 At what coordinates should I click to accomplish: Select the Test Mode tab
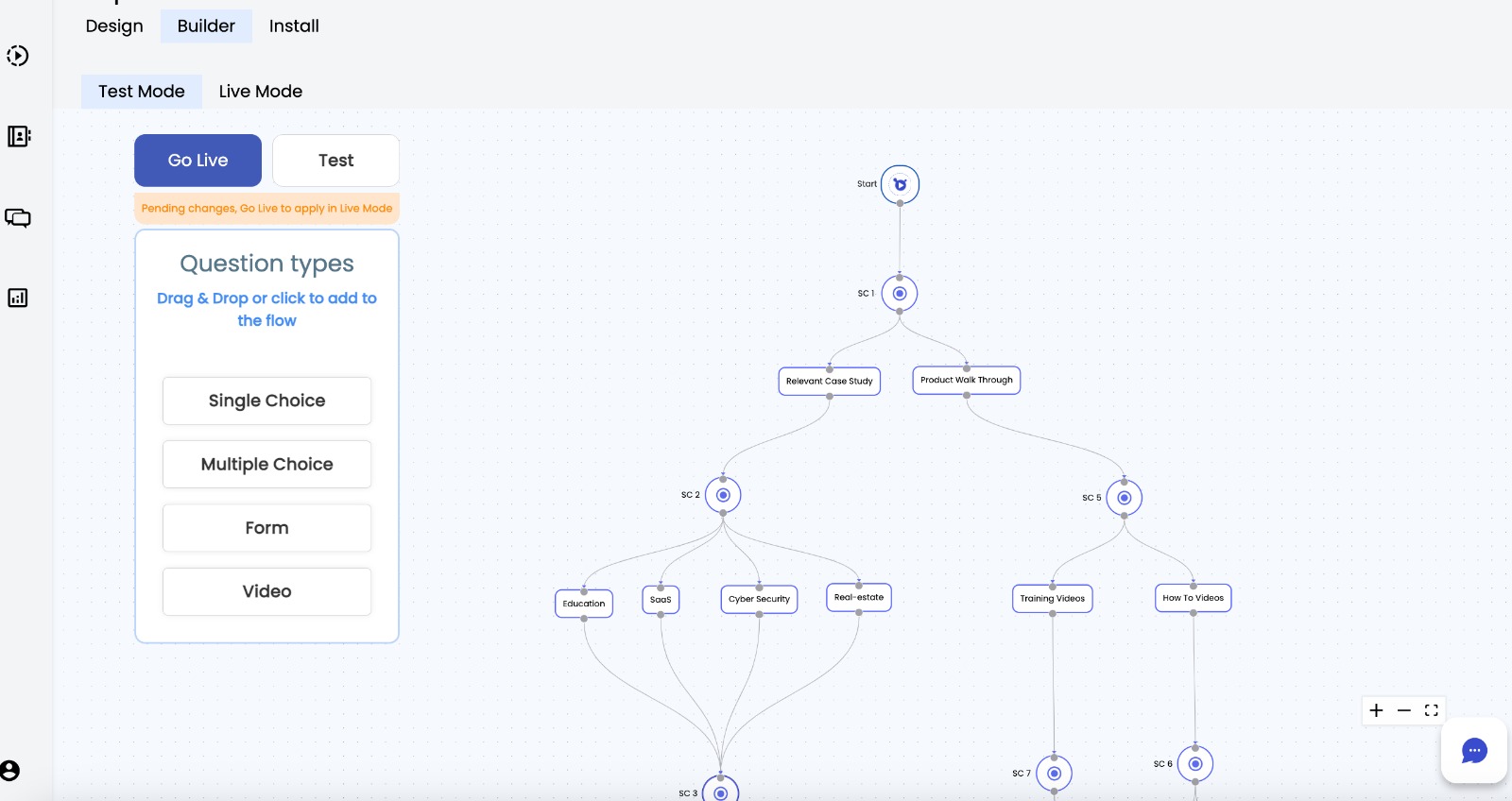point(142,92)
